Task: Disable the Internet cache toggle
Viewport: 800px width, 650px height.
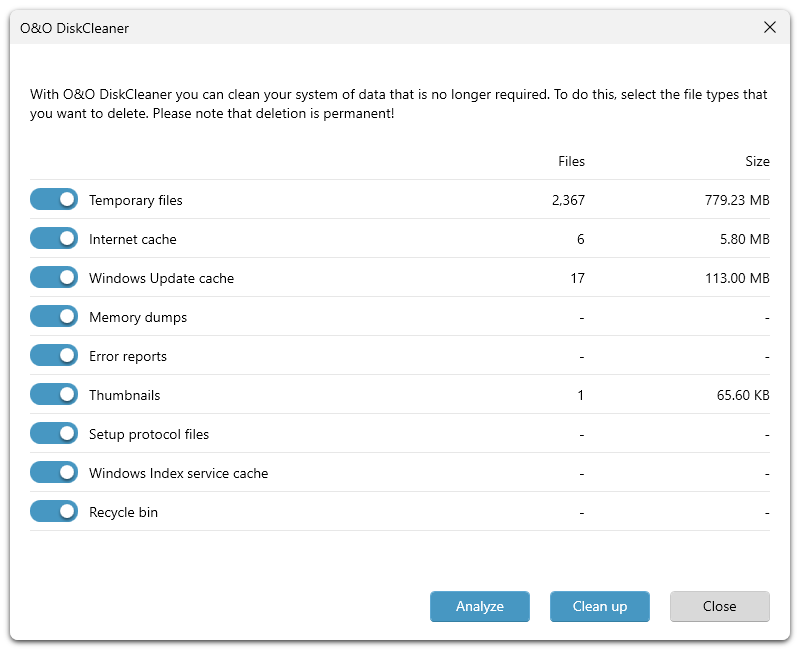Action: point(54,239)
